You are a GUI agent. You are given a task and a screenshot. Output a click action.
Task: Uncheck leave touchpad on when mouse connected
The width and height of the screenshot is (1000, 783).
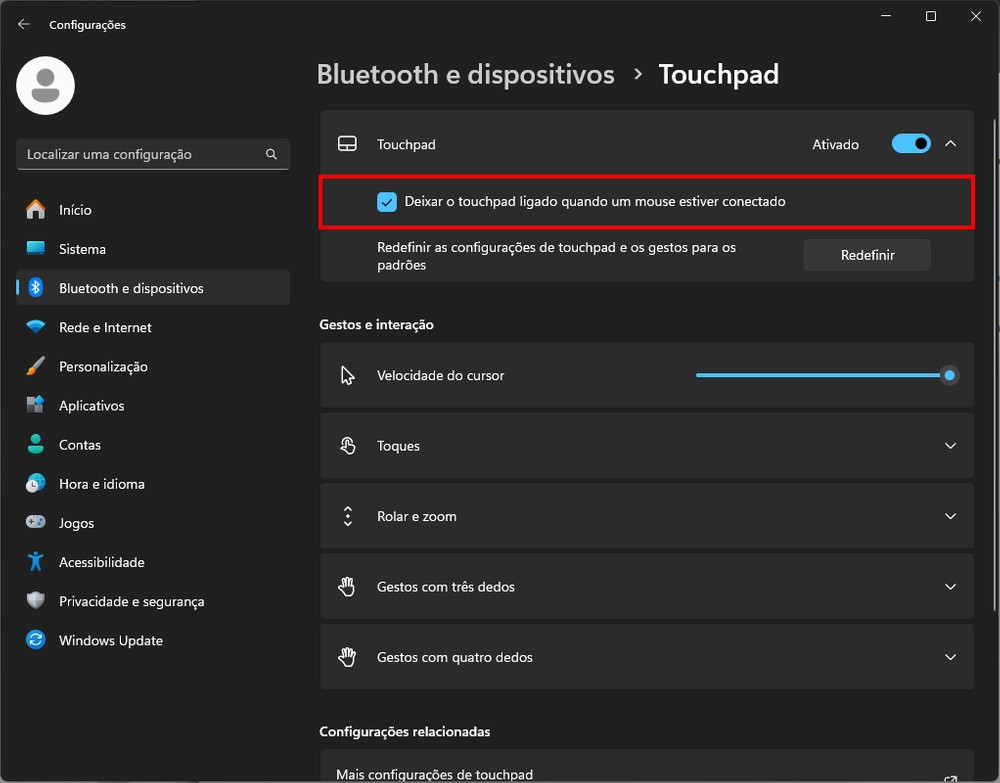(387, 202)
